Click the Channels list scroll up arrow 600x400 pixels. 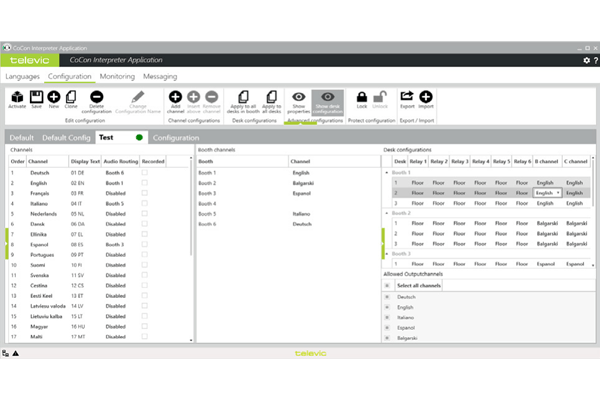pos(191,158)
